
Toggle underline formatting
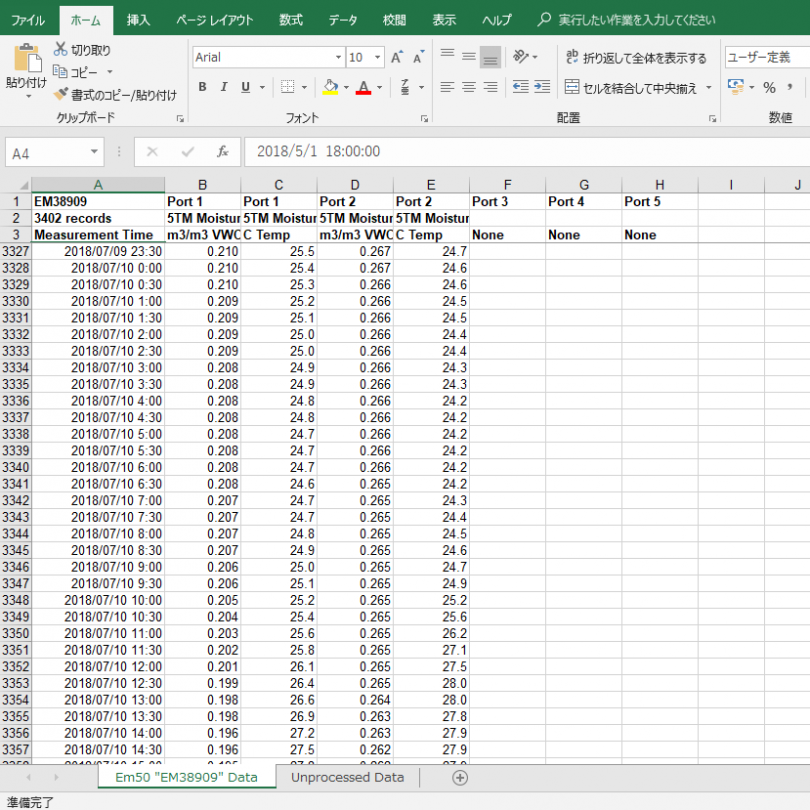coord(246,87)
